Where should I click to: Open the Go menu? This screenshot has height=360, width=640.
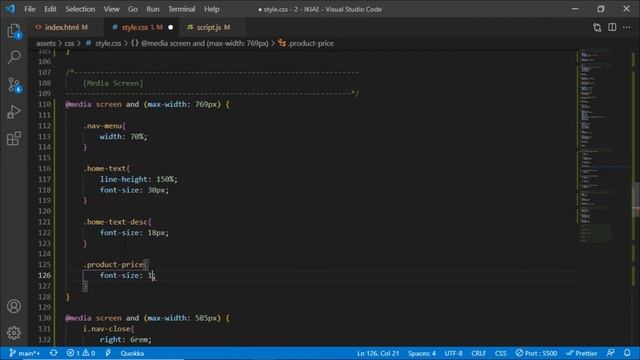133,9
